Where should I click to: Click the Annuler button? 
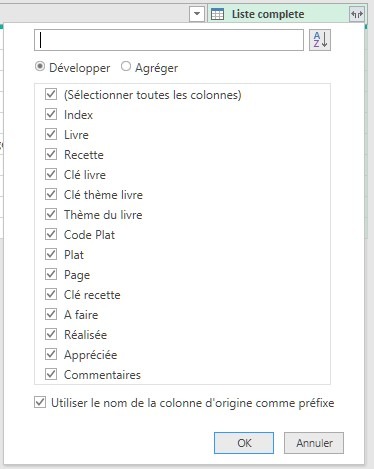314,443
